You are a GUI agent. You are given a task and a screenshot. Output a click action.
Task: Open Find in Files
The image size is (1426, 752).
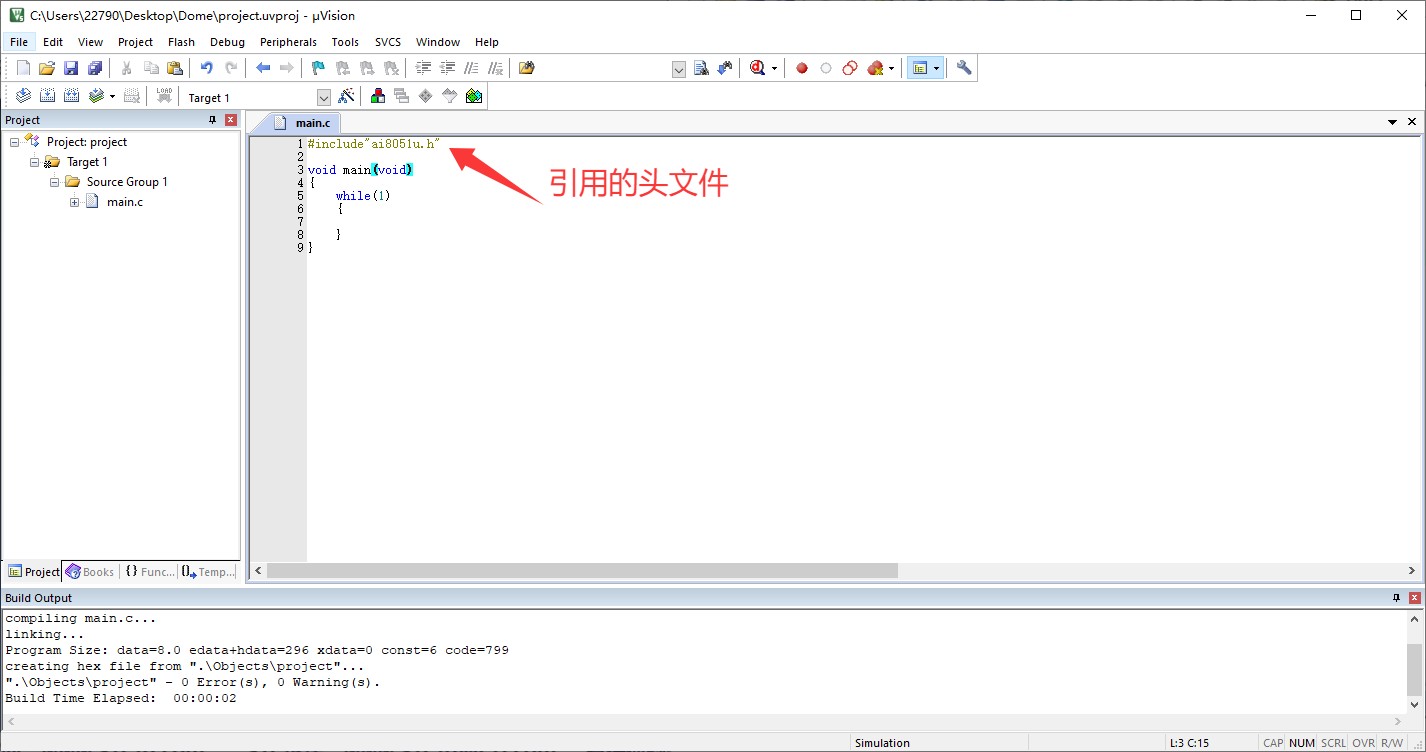[525, 67]
